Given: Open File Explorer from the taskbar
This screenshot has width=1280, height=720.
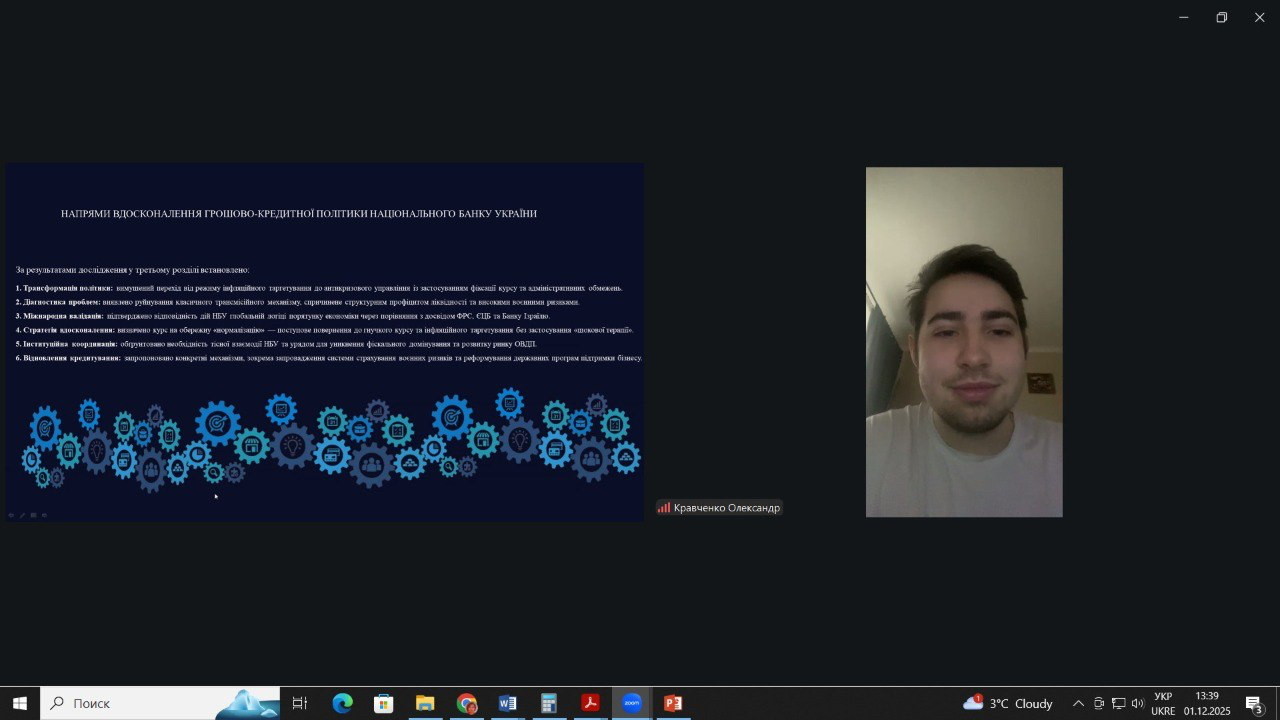Looking at the screenshot, I should pyautogui.click(x=425, y=703).
